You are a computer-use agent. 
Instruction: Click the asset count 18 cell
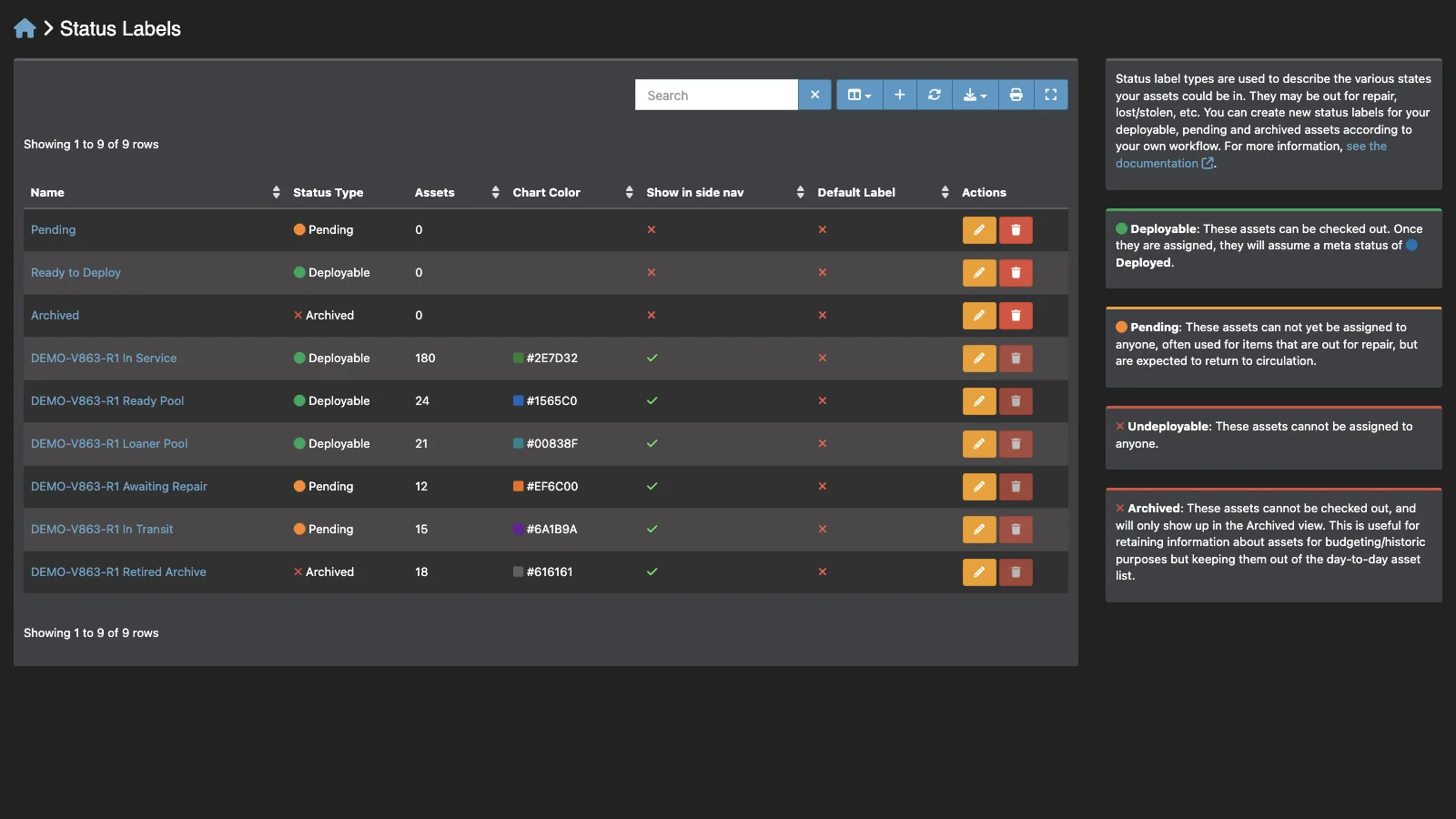click(x=421, y=572)
